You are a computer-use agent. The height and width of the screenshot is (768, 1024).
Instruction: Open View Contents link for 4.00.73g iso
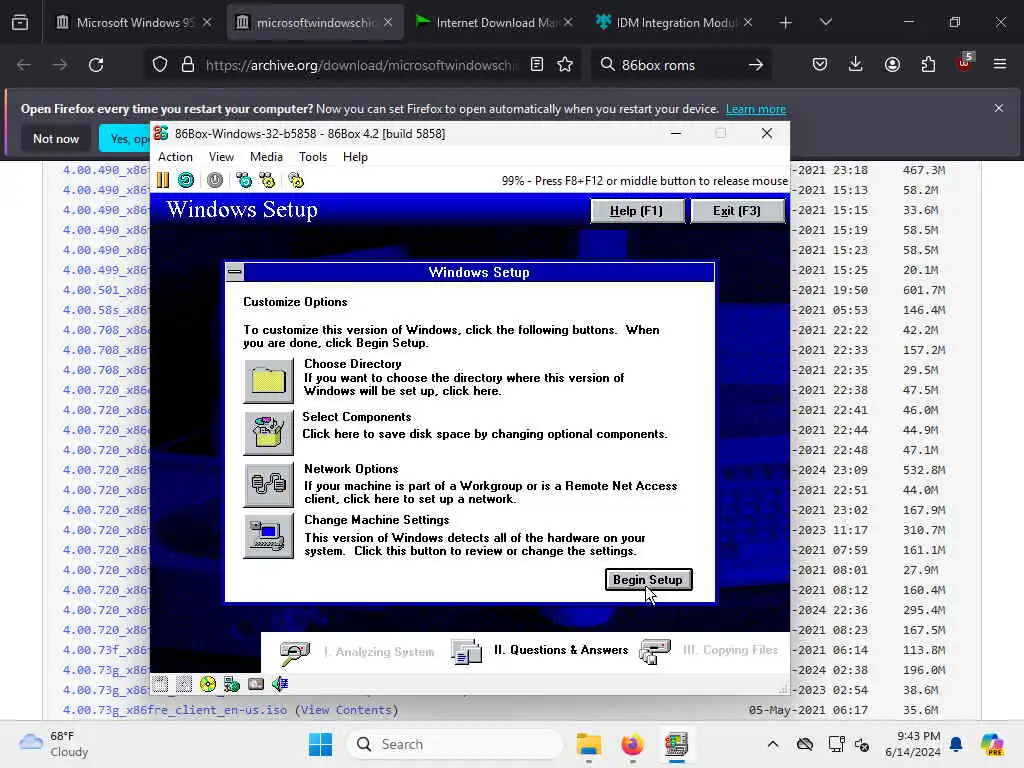346,709
